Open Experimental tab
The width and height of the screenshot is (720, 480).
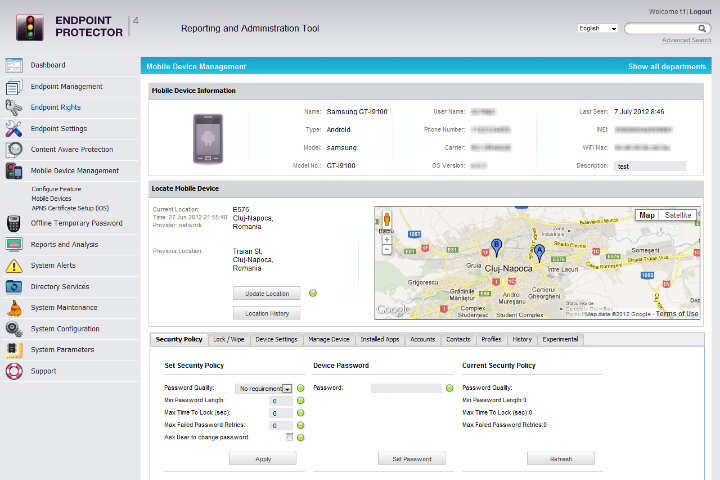tap(560, 339)
